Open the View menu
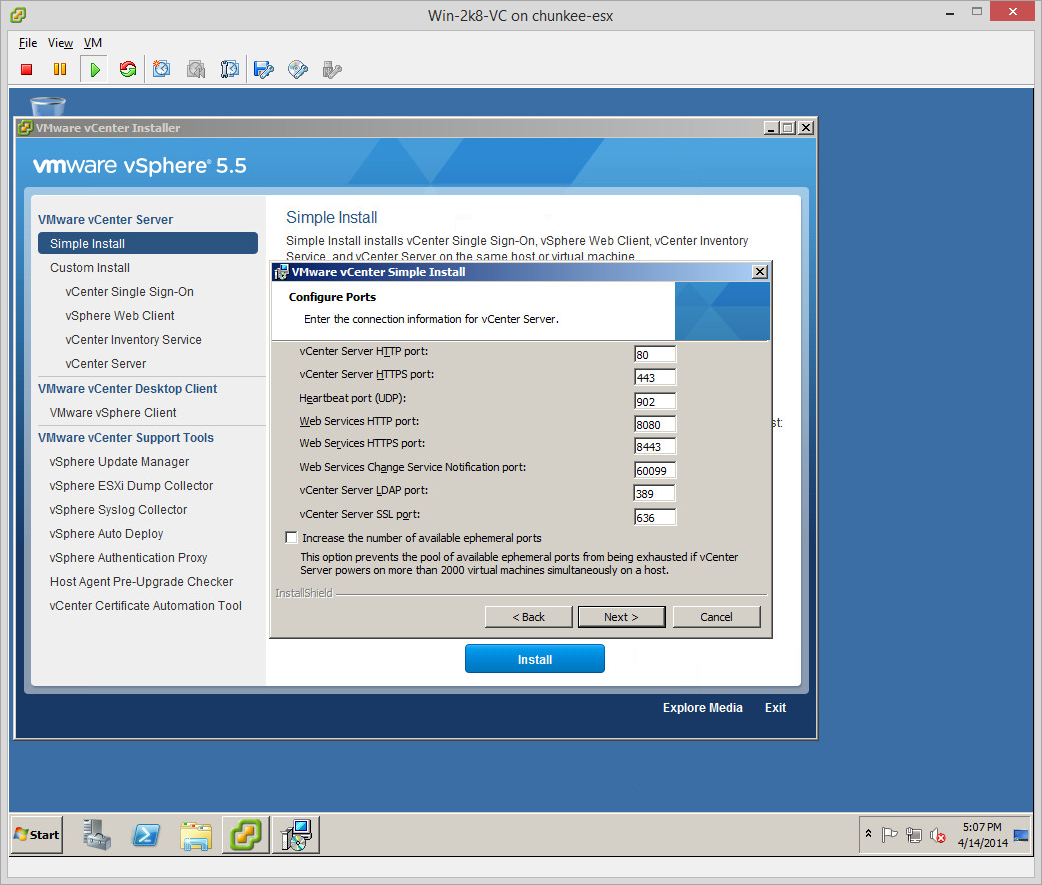The image size is (1042, 885). pos(60,43)
